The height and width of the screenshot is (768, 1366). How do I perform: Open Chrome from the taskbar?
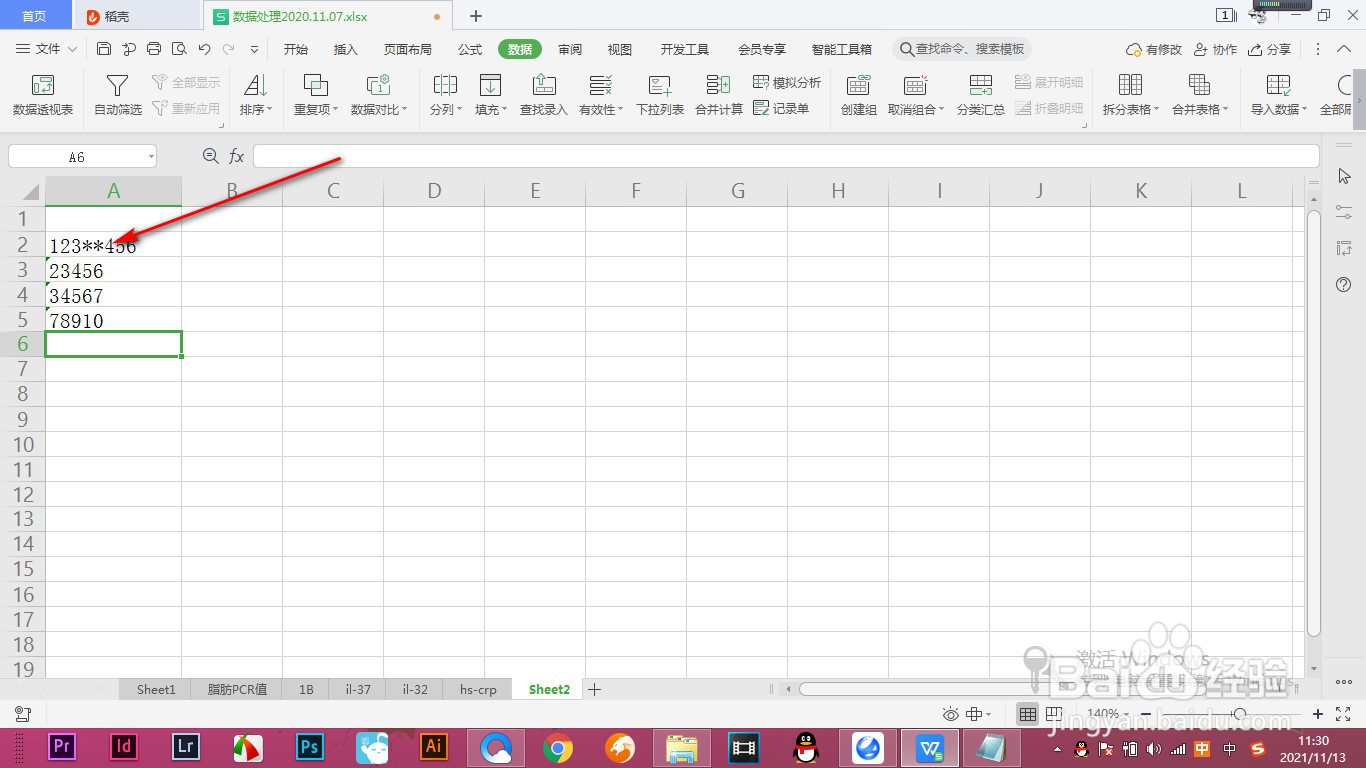[x=558, y=747]
